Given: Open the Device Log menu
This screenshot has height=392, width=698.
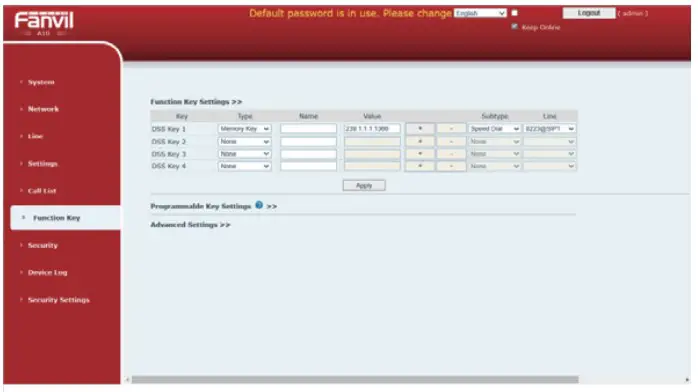Looking at the screenshot, I should [x=48, y=272].
